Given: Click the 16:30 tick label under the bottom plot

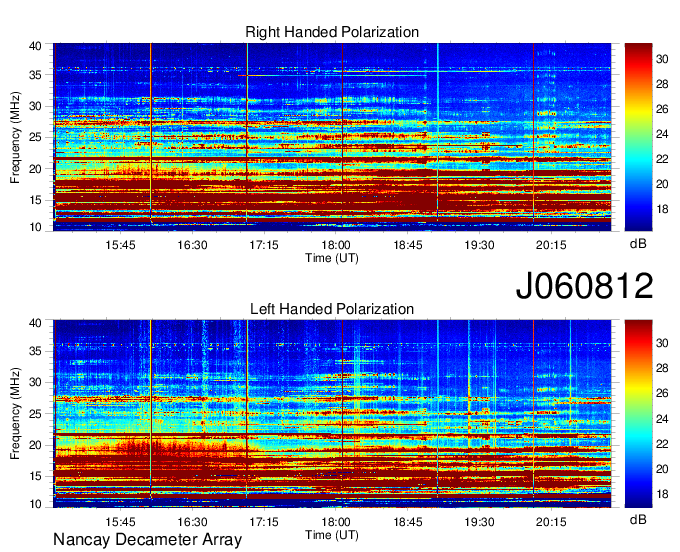Looking at the screenshot, I should (192, 522).
